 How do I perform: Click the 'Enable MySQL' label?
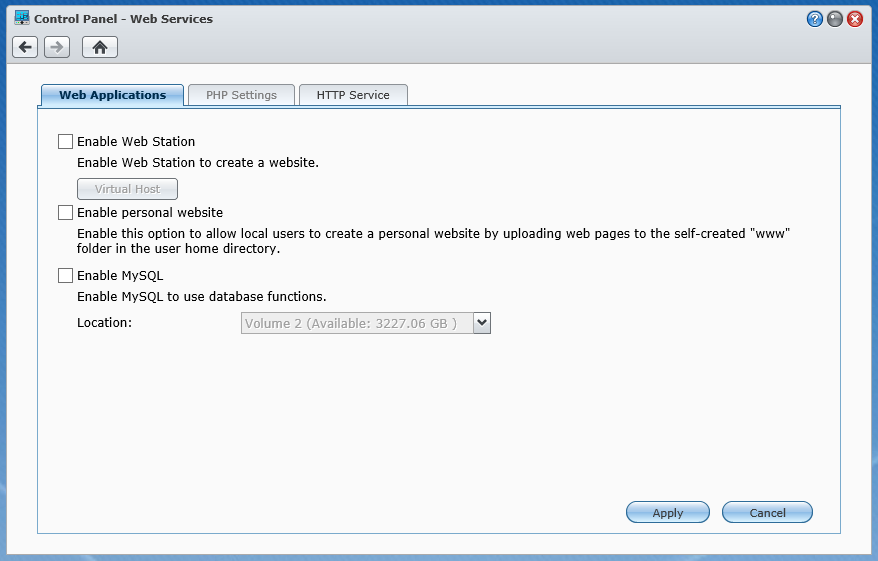[x=120, y=275]
